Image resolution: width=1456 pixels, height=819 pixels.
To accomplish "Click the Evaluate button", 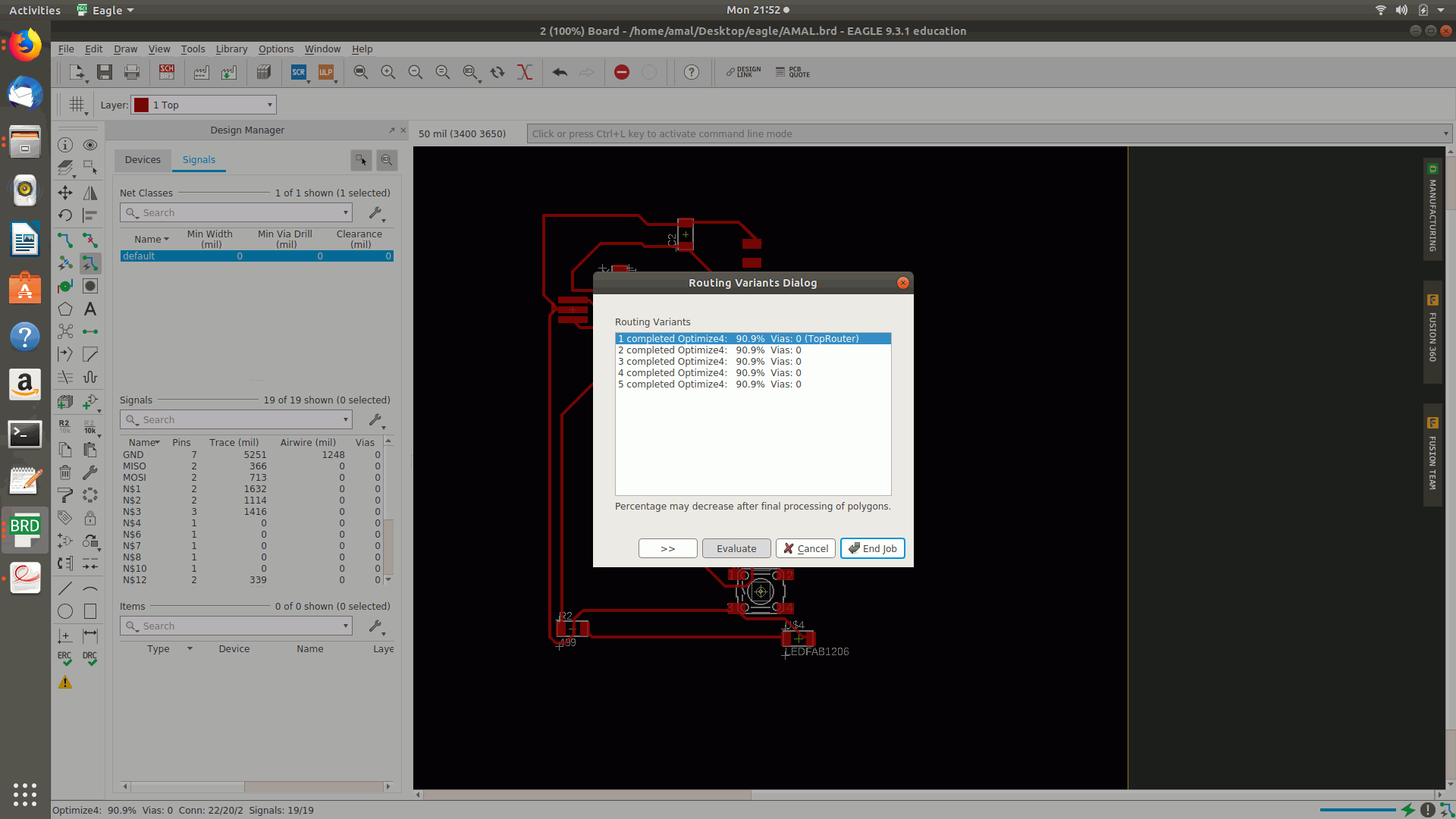I will [736, 548].
